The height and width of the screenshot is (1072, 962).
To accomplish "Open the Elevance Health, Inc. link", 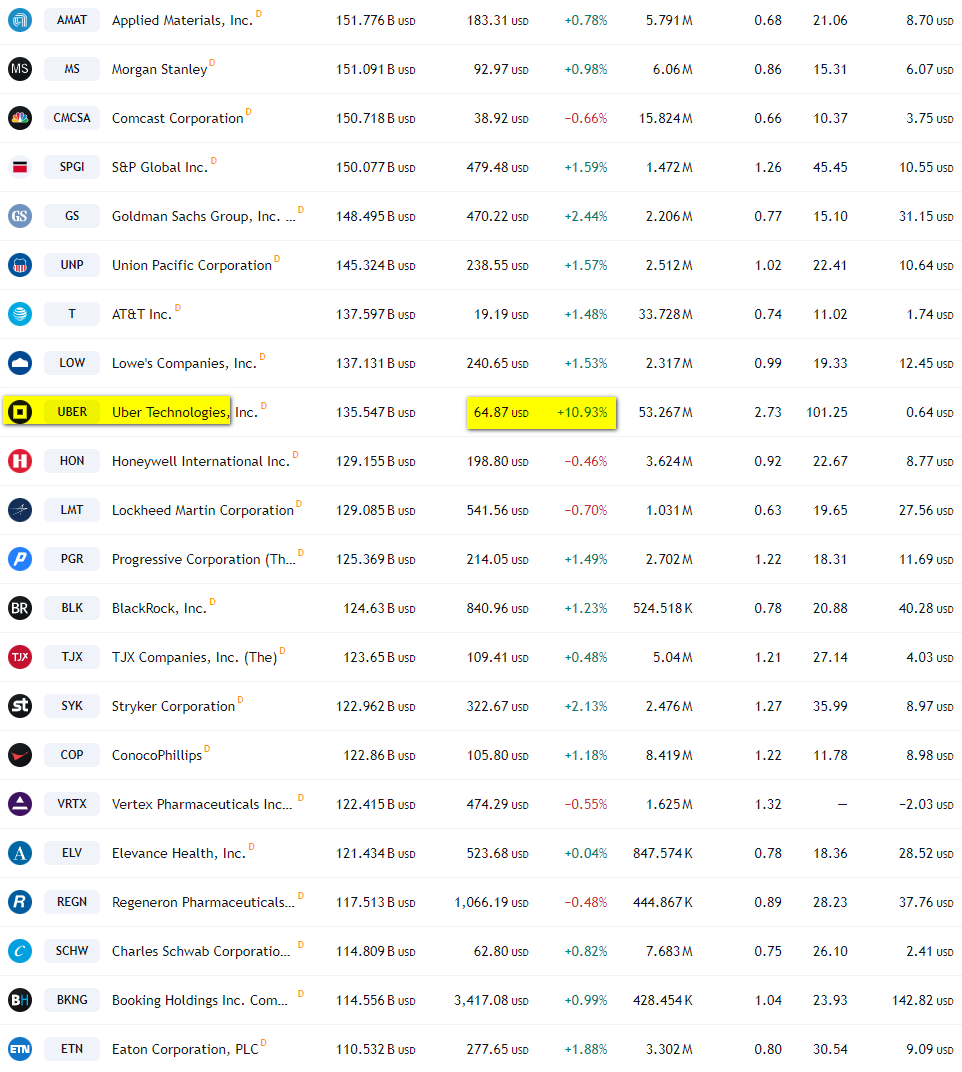I will tap(178, 853).
